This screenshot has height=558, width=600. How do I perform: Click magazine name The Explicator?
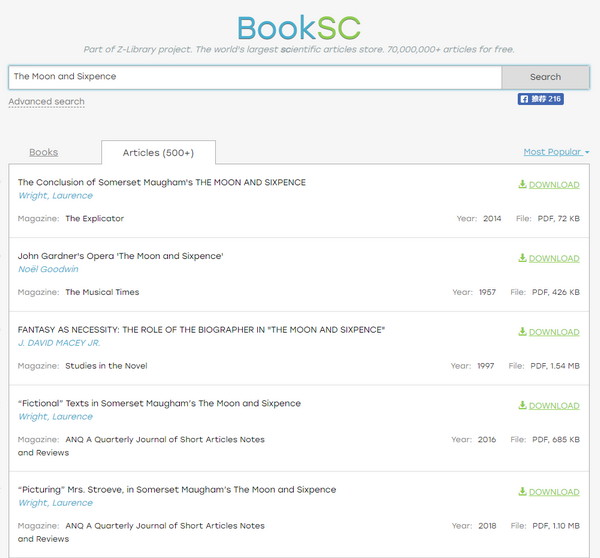[x=95, y=219]
